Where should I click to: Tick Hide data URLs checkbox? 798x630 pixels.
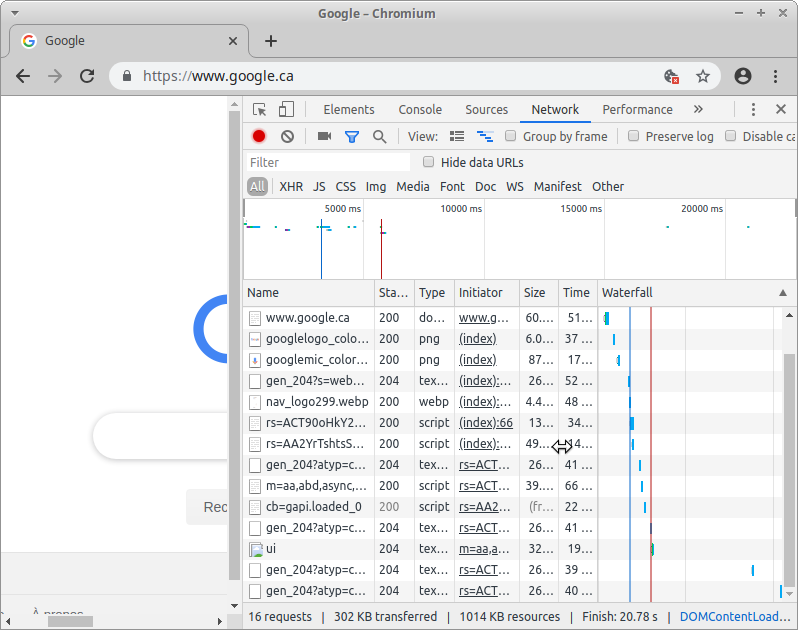click(x=429, y=162)
